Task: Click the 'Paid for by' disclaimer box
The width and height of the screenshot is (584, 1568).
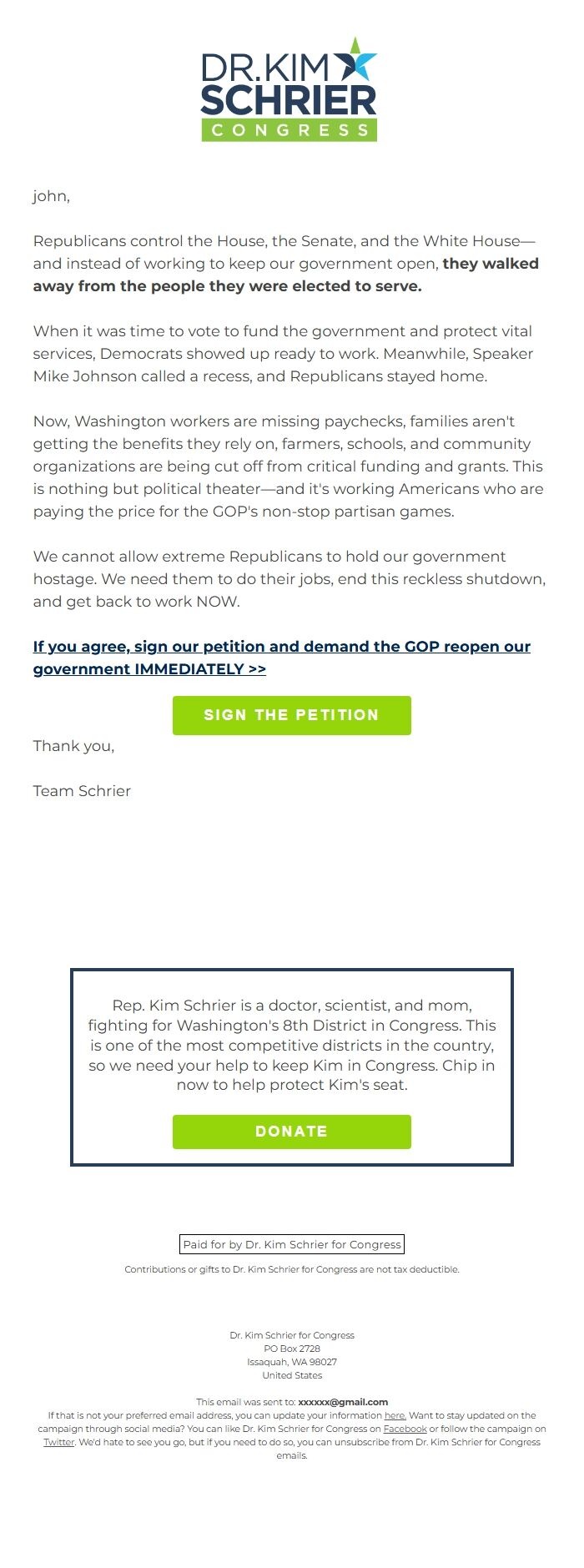Action: tap(292, 1244)
